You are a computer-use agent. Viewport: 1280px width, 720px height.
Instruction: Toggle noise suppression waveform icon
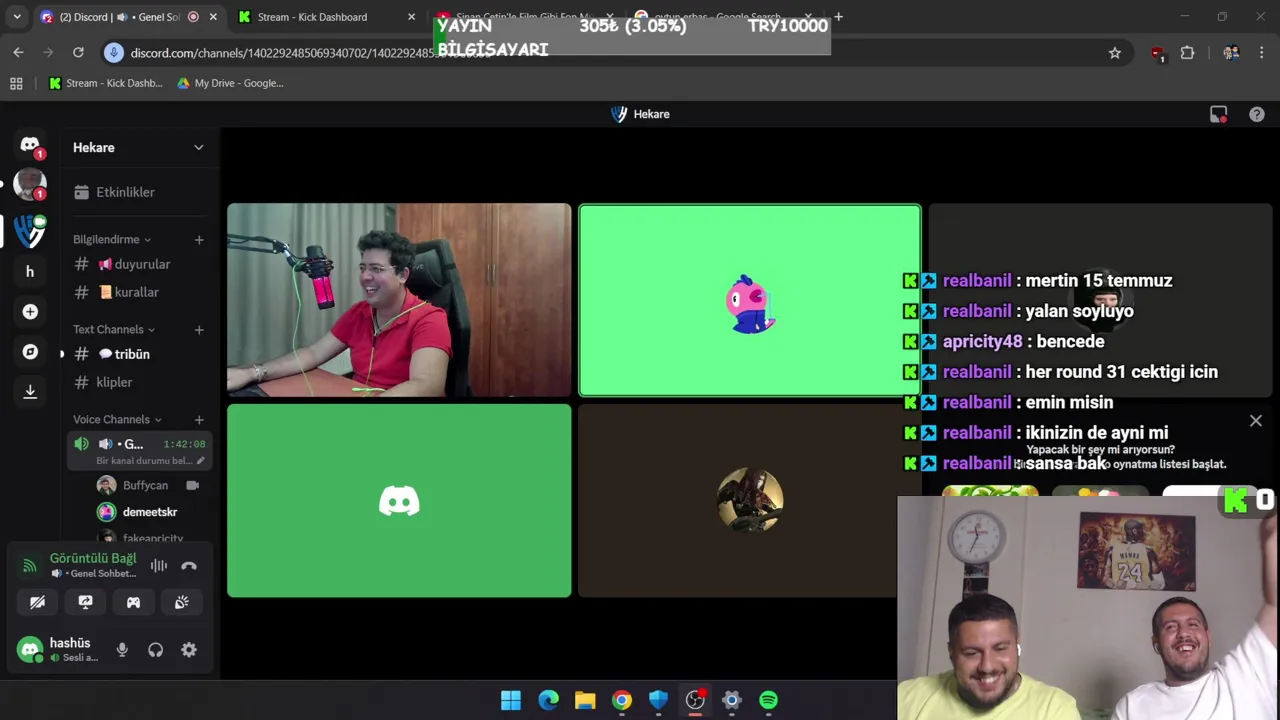pos(159,565)
